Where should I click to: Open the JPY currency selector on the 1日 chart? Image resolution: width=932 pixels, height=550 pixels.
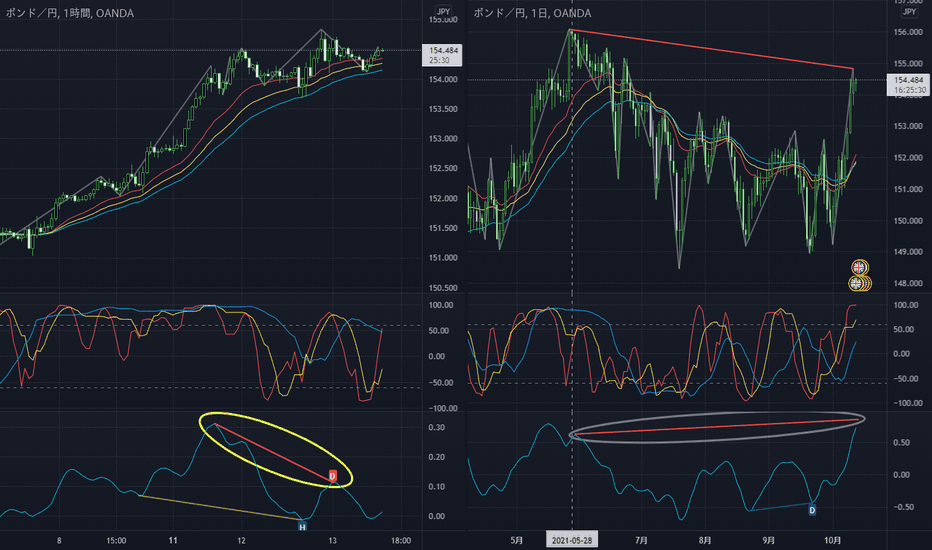click(909, 11)
